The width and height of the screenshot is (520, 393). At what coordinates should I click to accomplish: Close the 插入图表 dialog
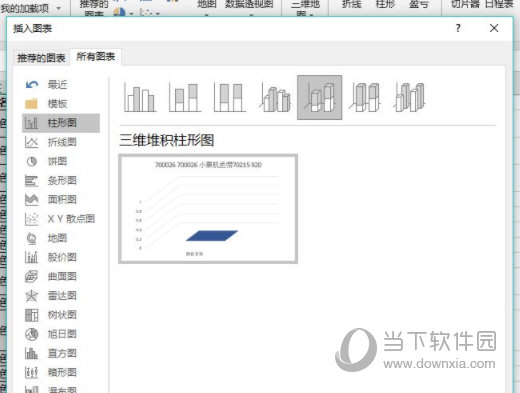494,28
